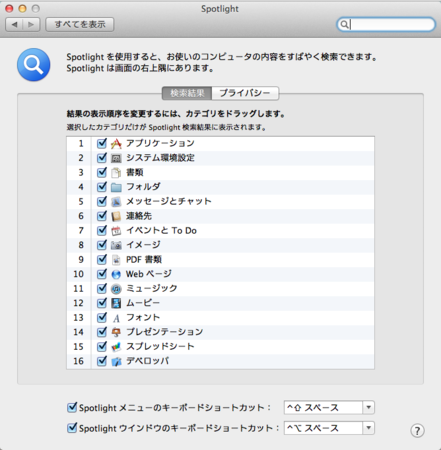
Task: Select the スプレッドシート row label
Action: tap(160, 346)
